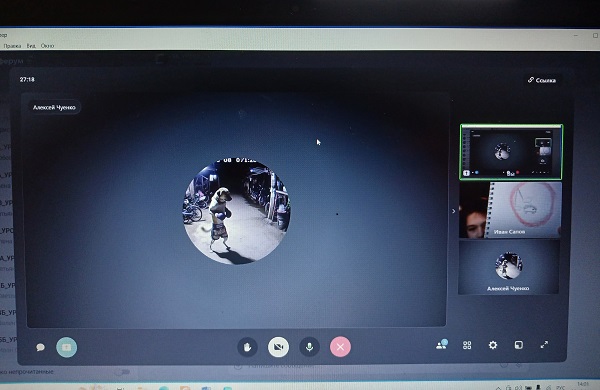600x390 pixels.
Task: End the call with the red X
Action: [x=340, y=347]
